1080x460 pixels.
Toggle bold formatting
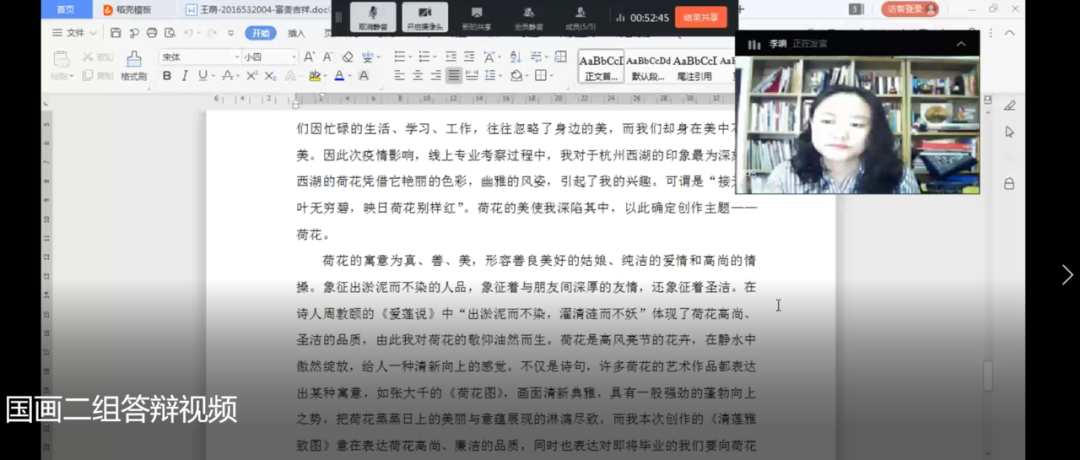coord(167,76)
